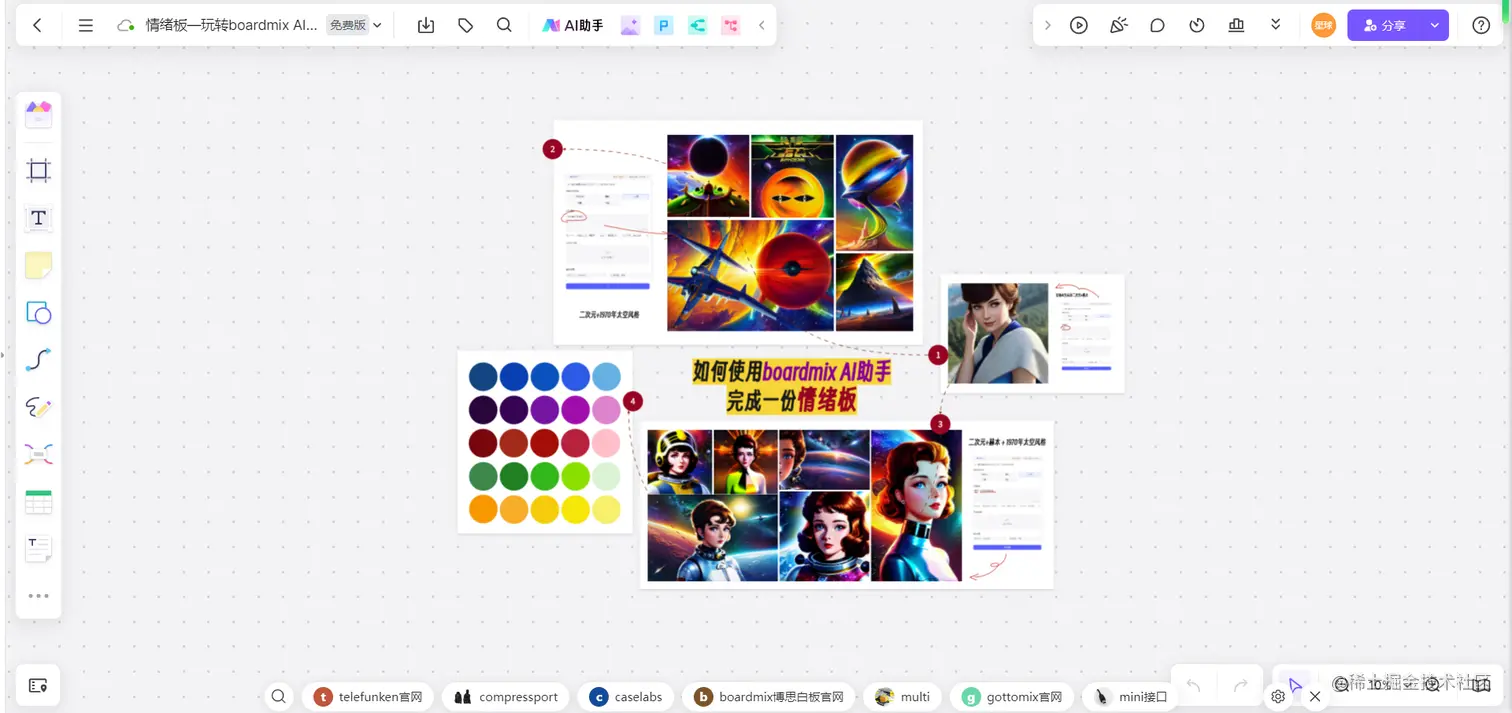The width and height of the screenshot is (1512, 713).
Task: Select the Frame tool
Action: (38, 170)
